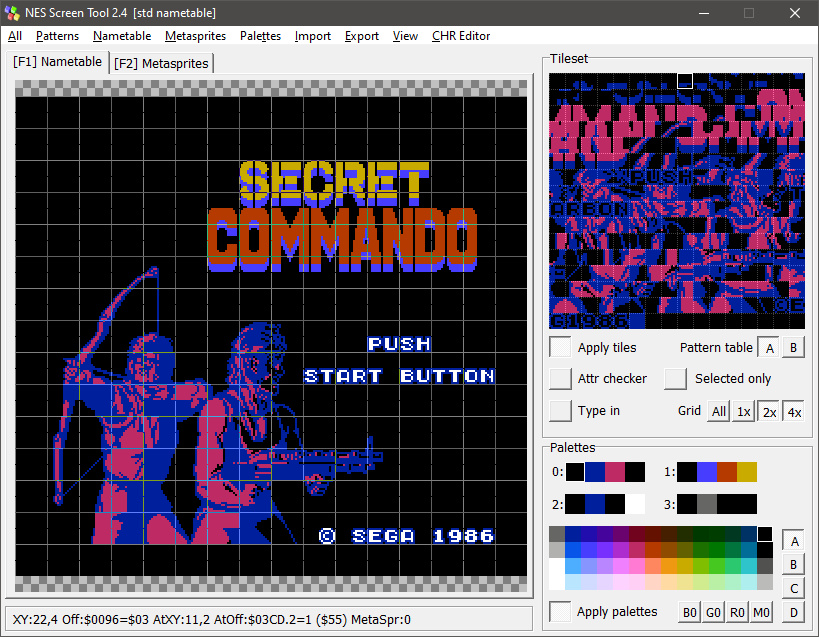
Task: Pick the selected black tile in tileset
Action: 685,81
